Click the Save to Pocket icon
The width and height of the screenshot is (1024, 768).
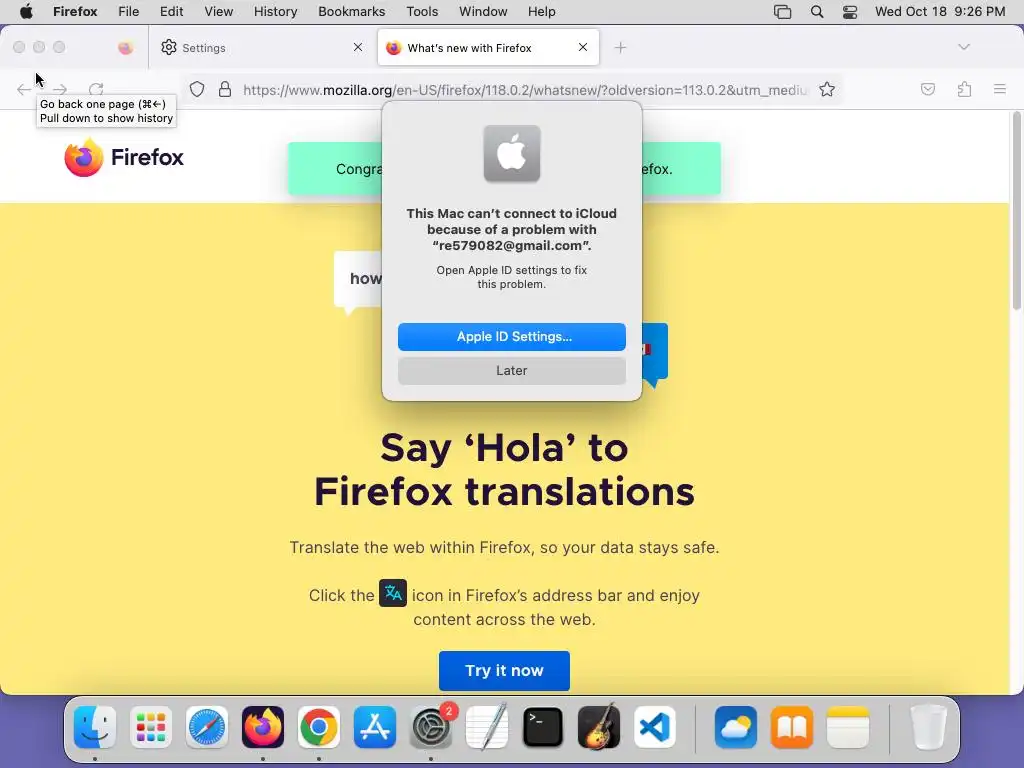[x=927, y=89]
